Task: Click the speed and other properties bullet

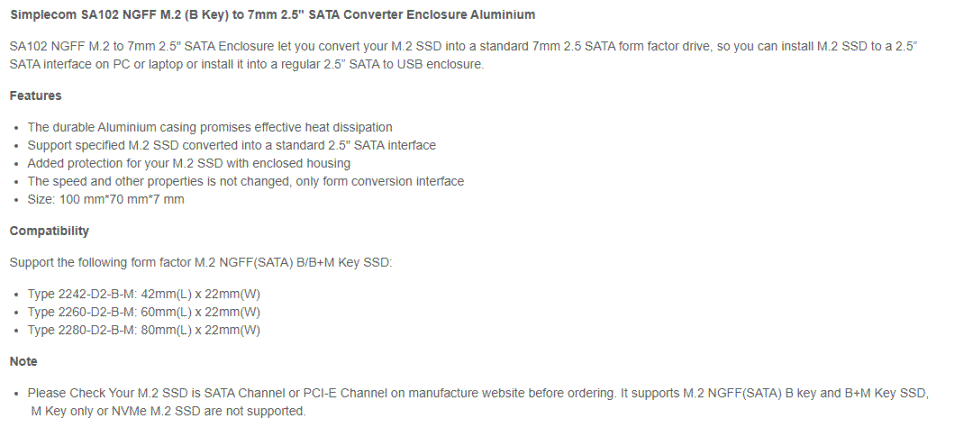Action: [245, 182]
